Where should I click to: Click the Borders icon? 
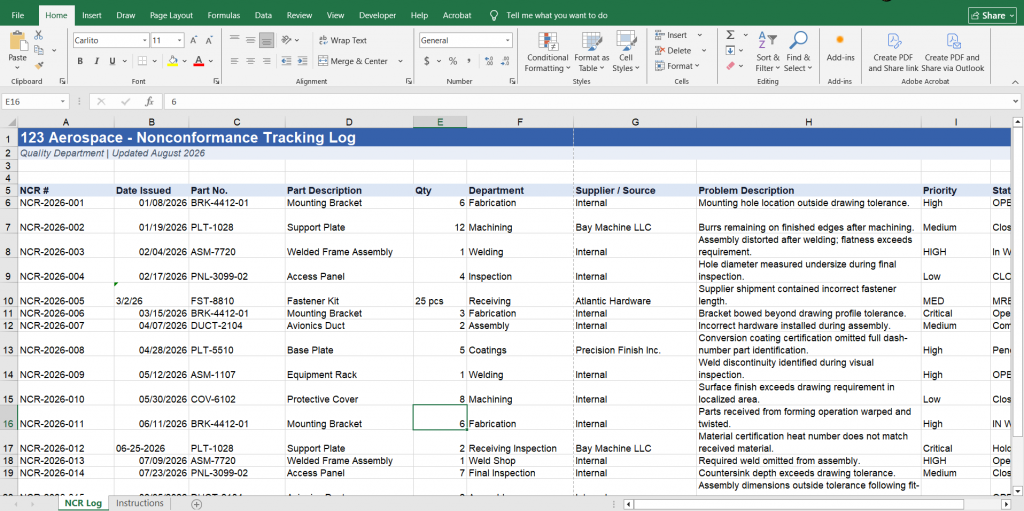[x=142, y=61]
